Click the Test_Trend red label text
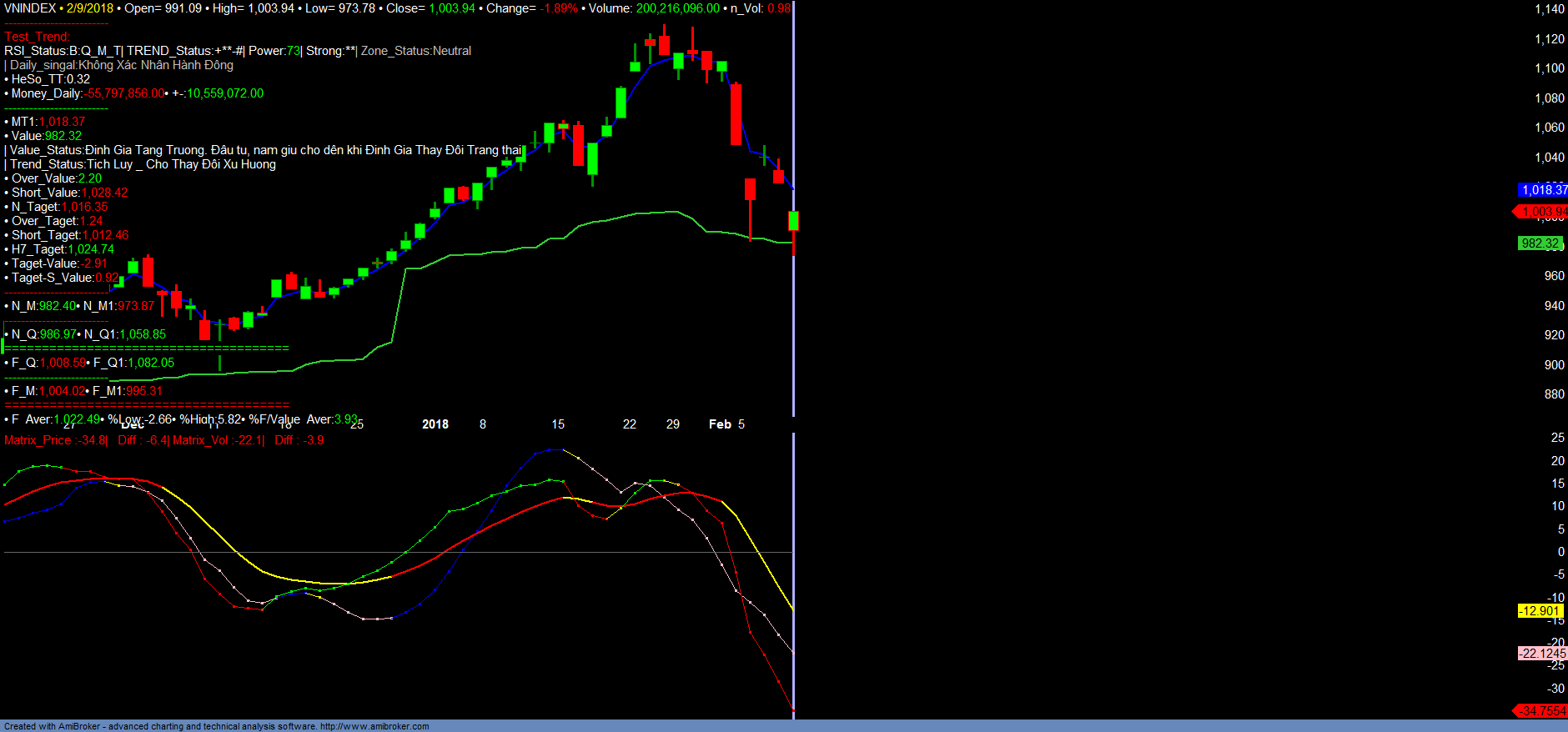Viewport: 1568px width, 732px height. (x=37, y=37)
